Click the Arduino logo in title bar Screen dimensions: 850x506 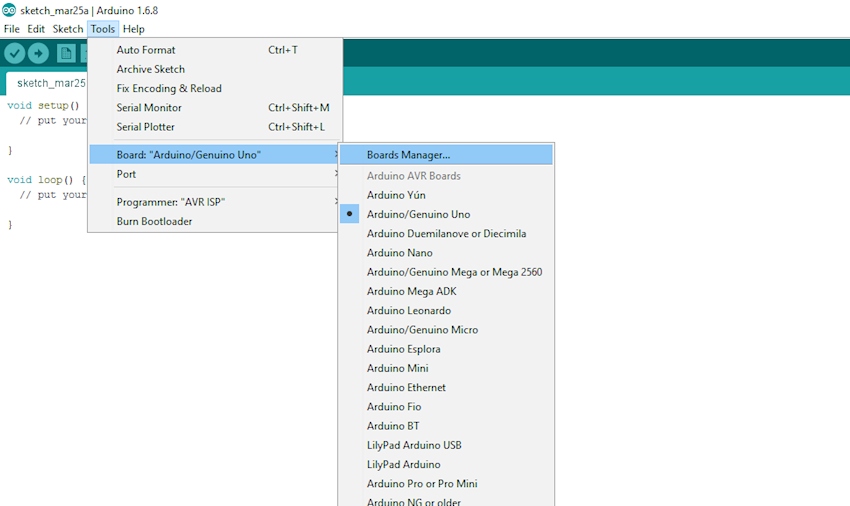9,10
